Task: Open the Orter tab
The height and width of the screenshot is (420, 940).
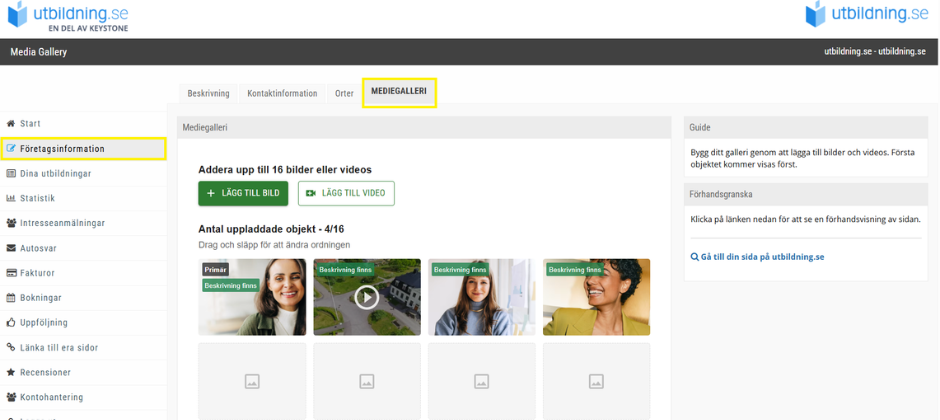Action: coord(344,93)
